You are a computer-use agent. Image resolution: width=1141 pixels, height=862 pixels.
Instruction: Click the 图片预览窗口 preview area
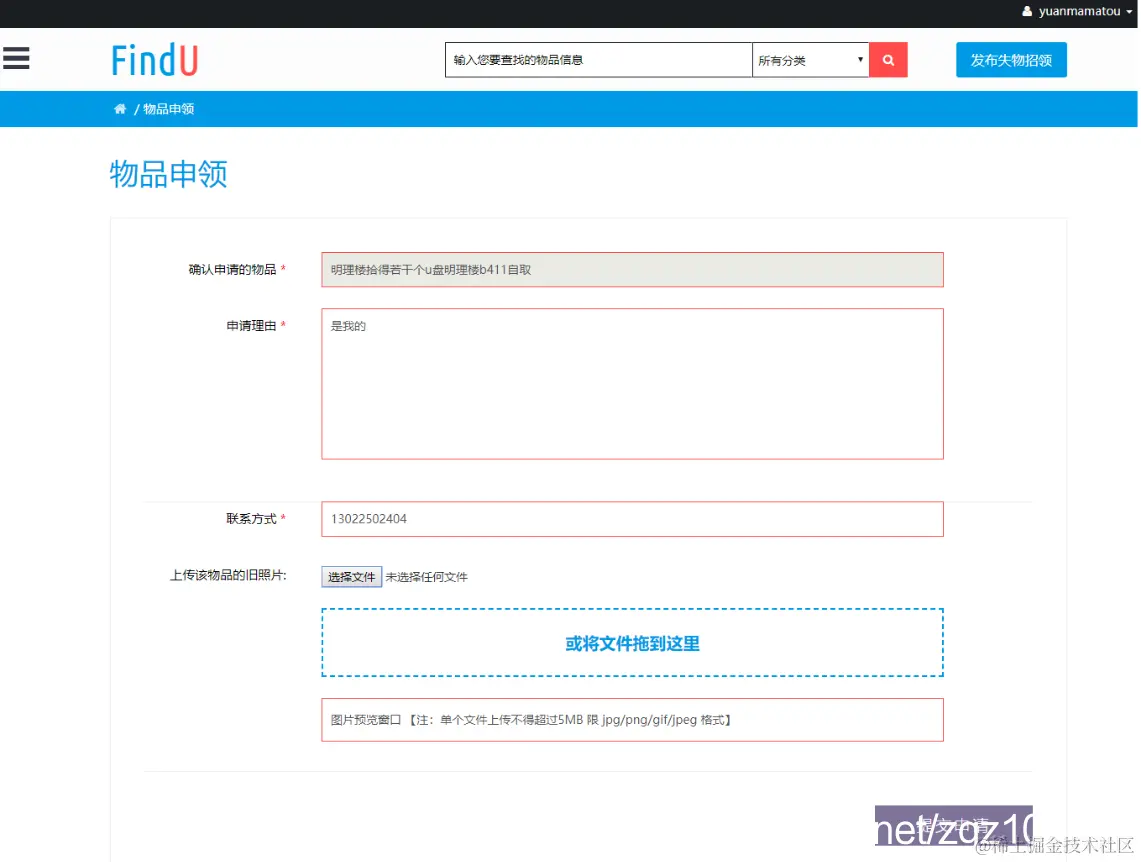632,720
